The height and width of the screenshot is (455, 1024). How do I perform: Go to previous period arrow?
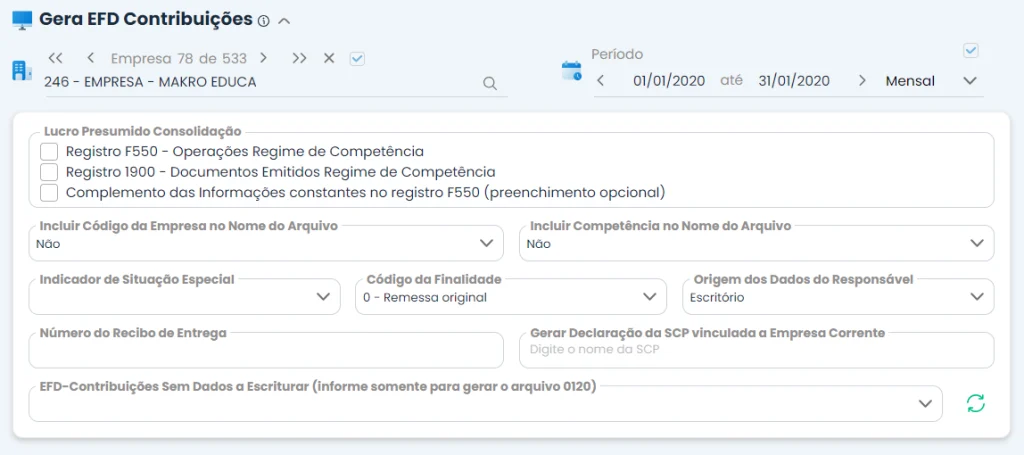(x=601, y=81)
